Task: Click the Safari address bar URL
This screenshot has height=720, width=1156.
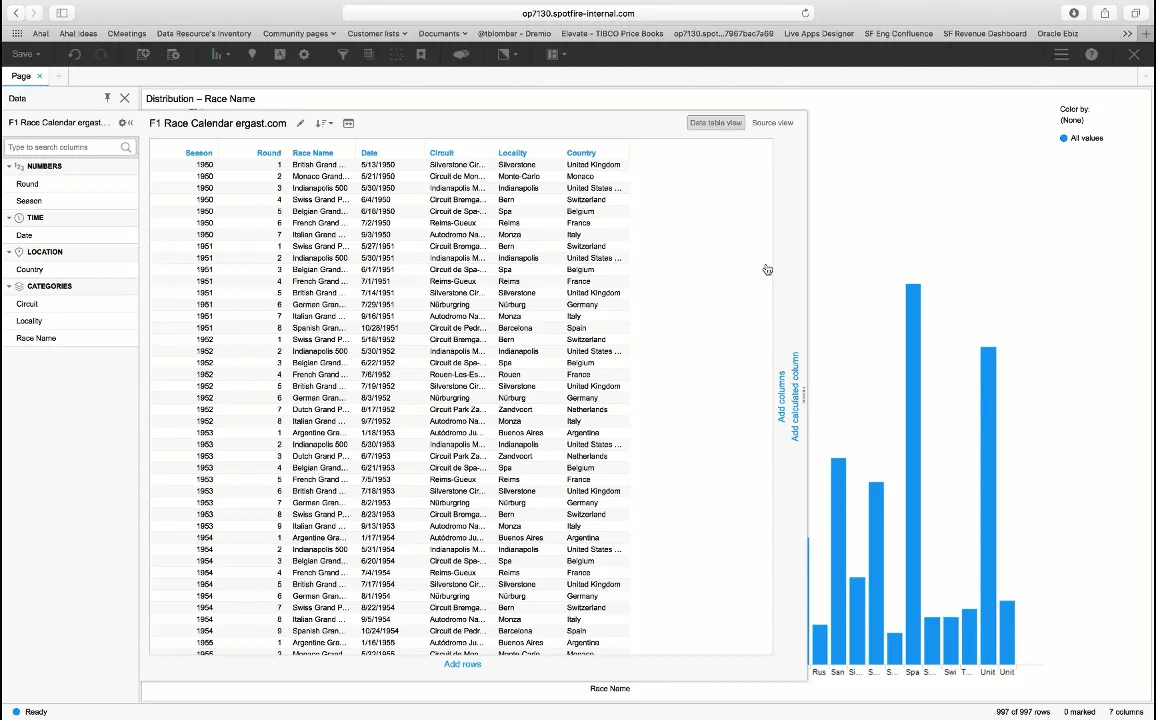Action: pos(578,13)
